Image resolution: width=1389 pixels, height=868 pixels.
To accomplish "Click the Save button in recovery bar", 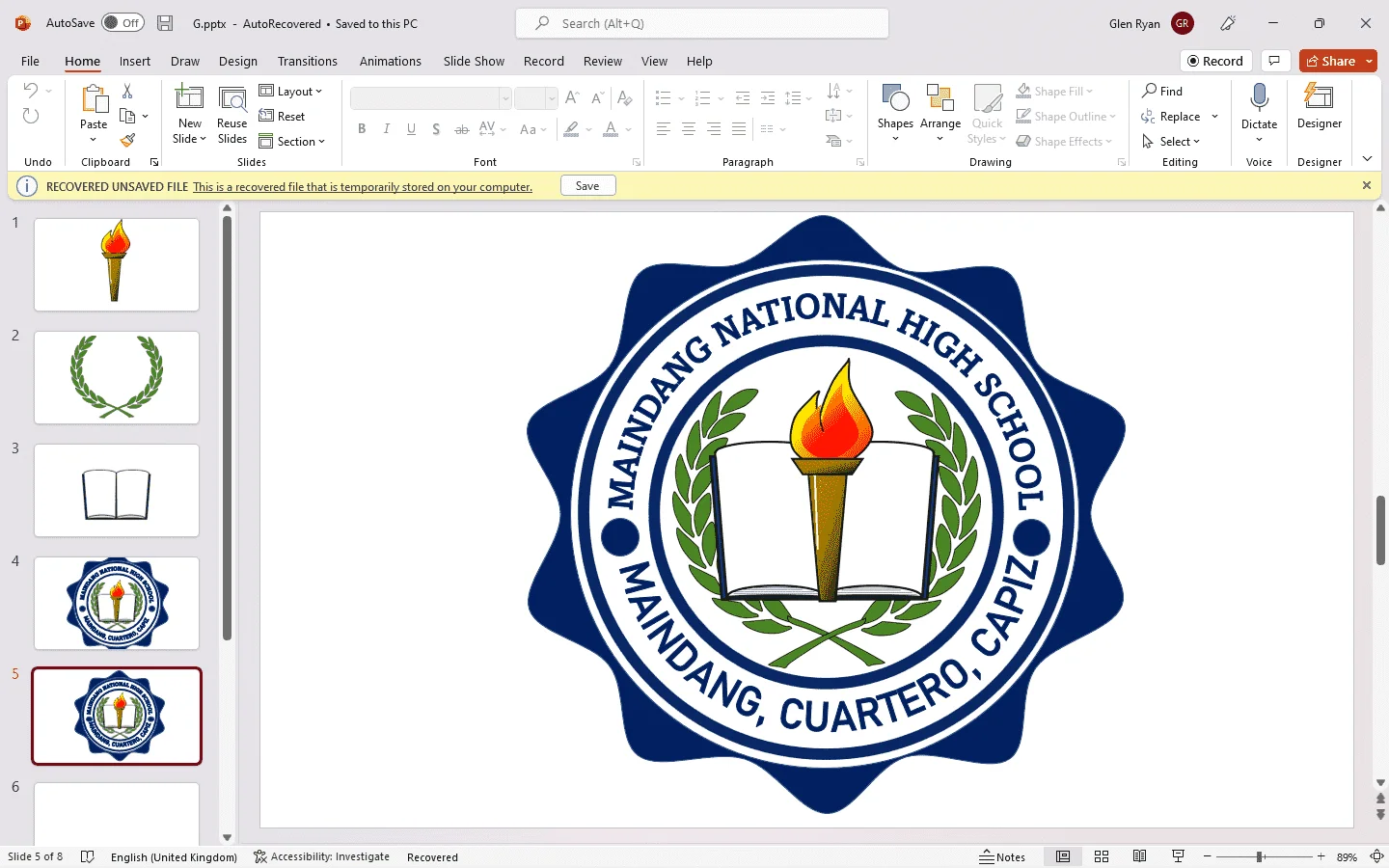I will pyautogui.click(x=587, y=186).
